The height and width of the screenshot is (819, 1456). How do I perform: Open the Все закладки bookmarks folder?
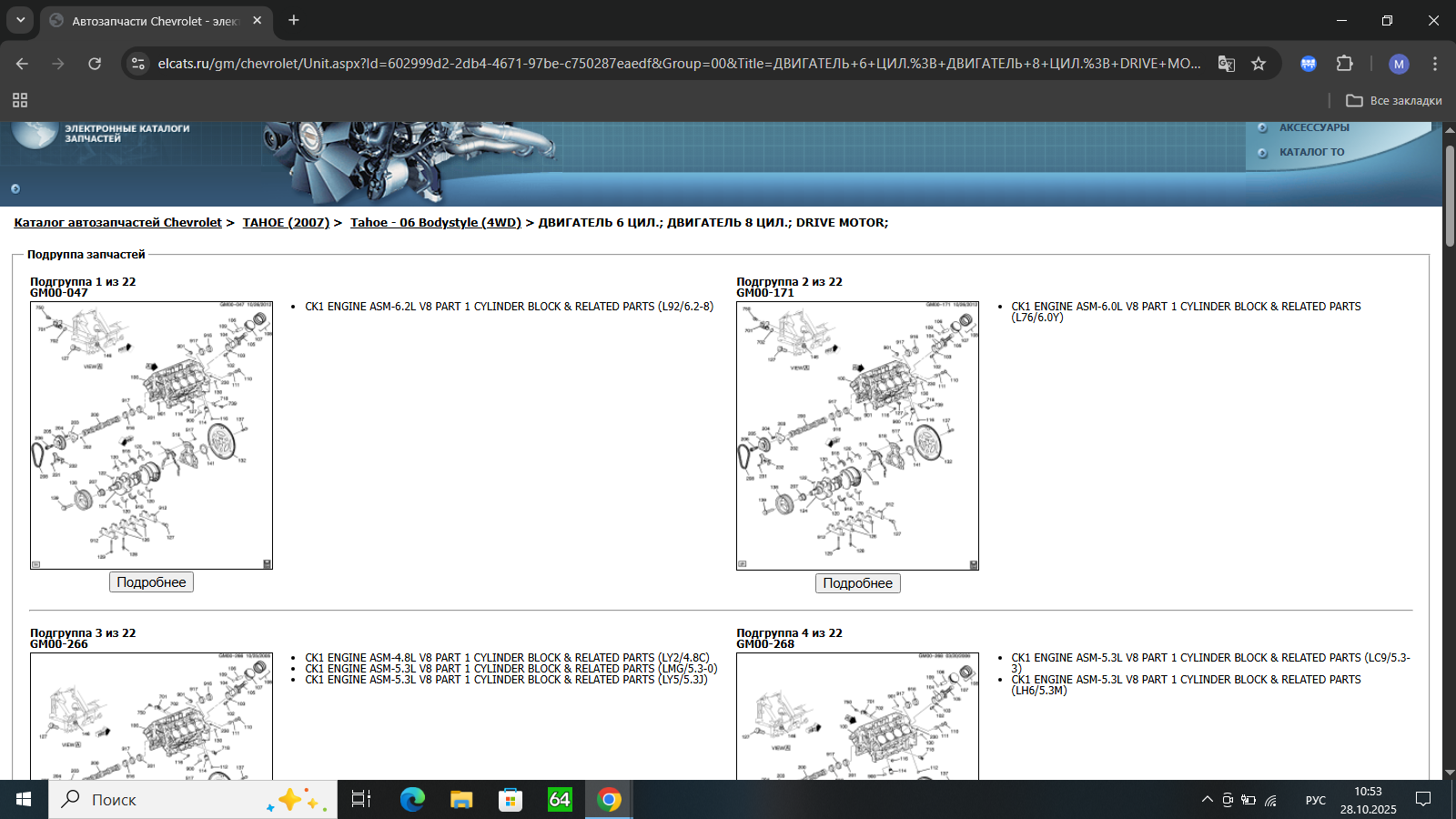click(1394, 100)
